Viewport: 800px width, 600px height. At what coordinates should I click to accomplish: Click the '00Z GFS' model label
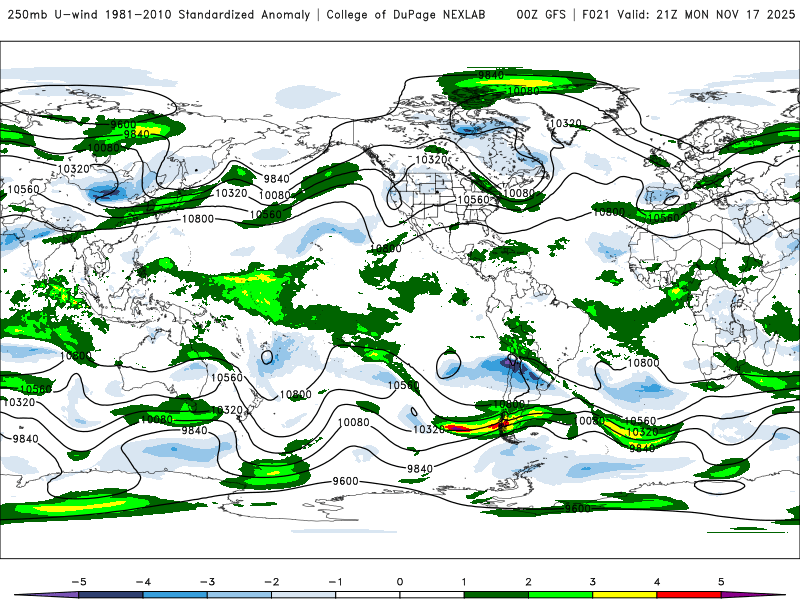click(x=541, y=14)
